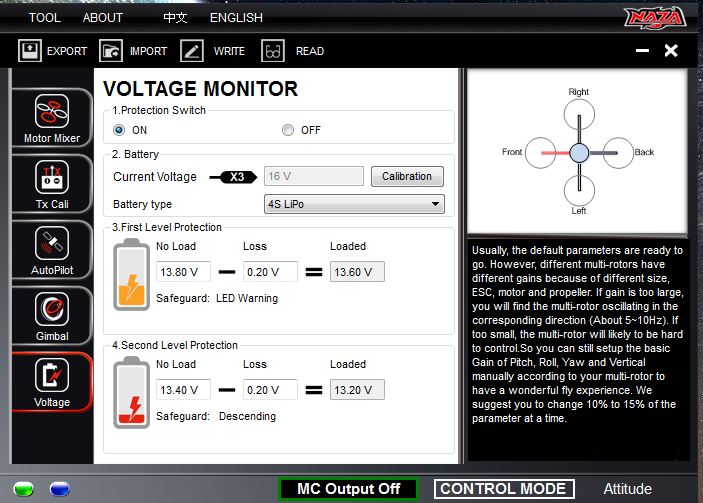This screenshot has height=503, width=703.
Task: Switch language to 中文
Action: [176, 17]
